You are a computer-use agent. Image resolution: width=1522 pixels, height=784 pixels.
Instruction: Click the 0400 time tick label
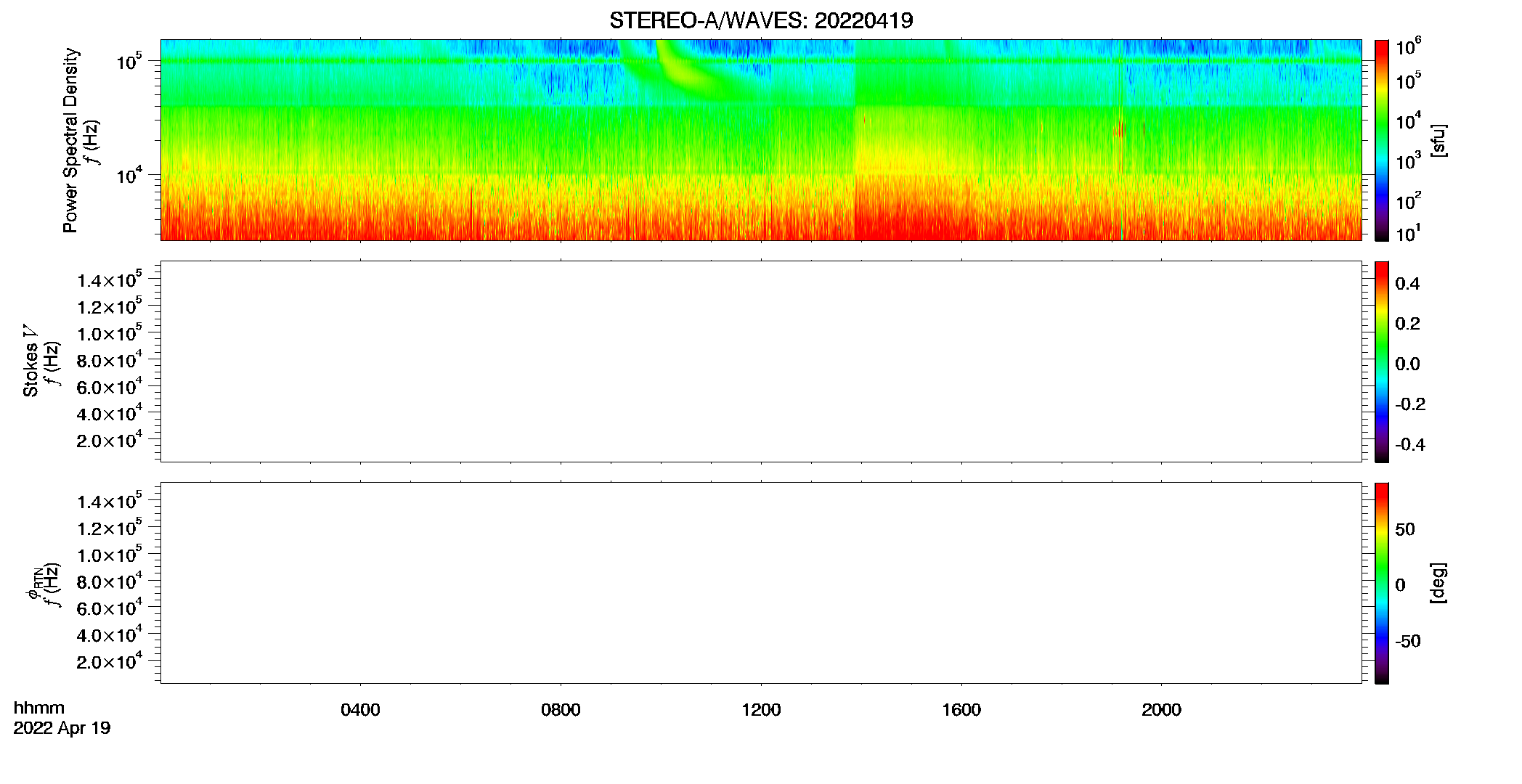coord(360,709)
